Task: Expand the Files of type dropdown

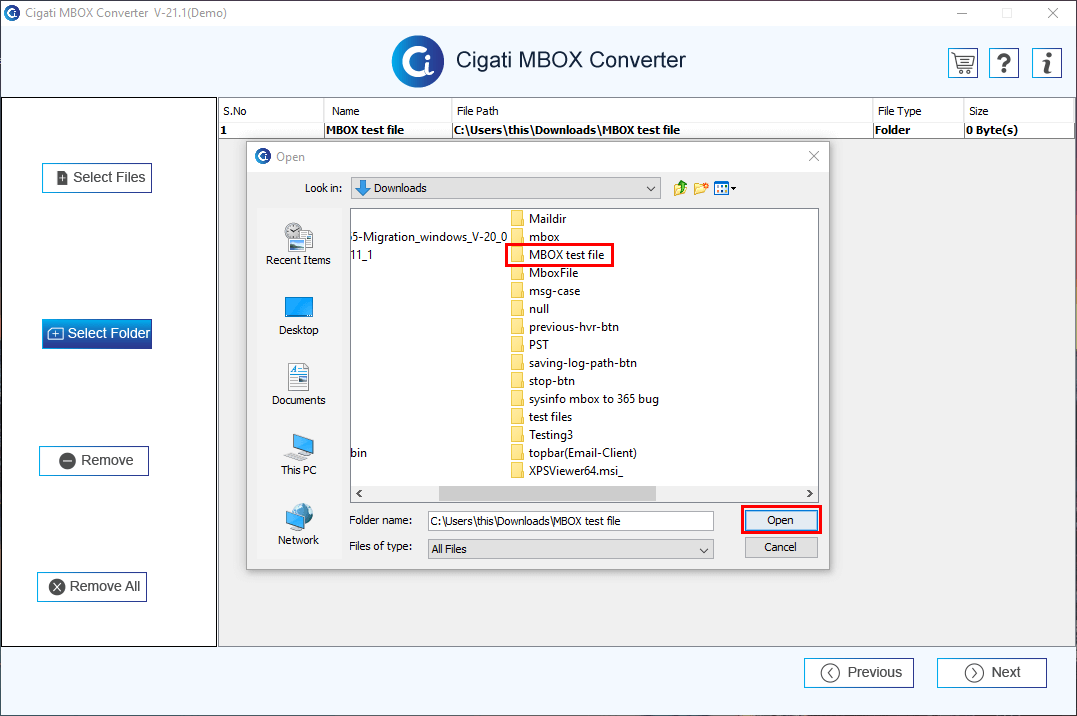Action: pos(570,549)
